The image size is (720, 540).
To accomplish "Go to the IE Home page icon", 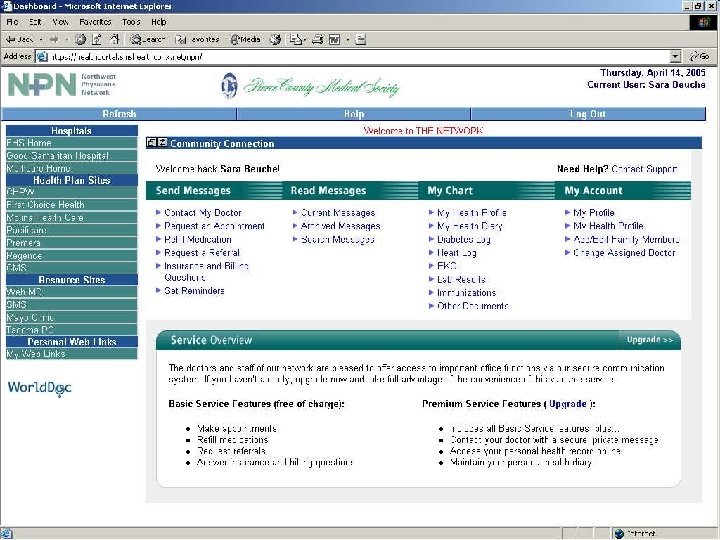I will [114, 40].
